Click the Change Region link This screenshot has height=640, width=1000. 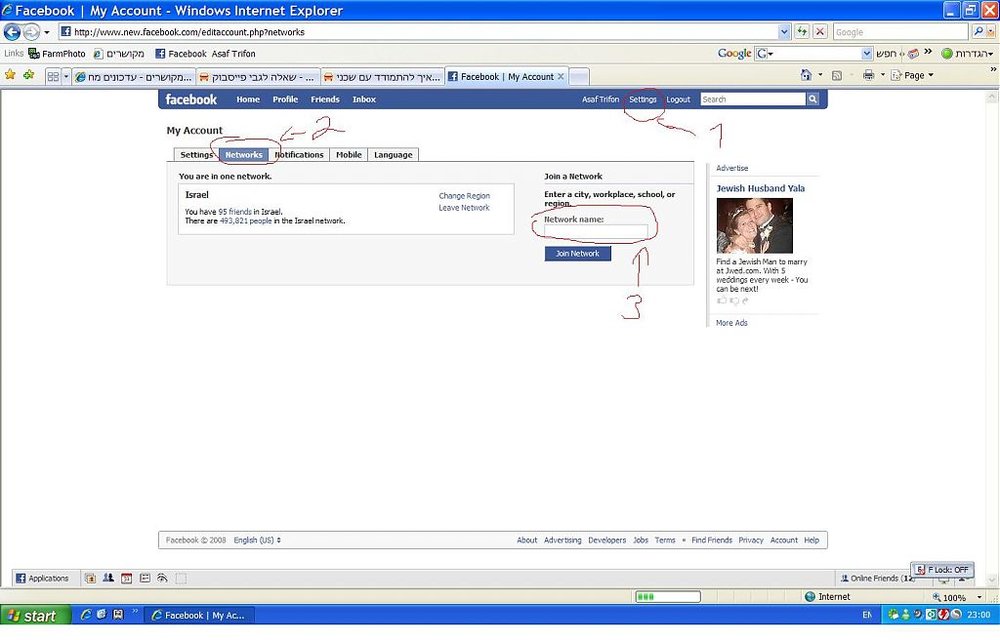(x=464, y=196)
